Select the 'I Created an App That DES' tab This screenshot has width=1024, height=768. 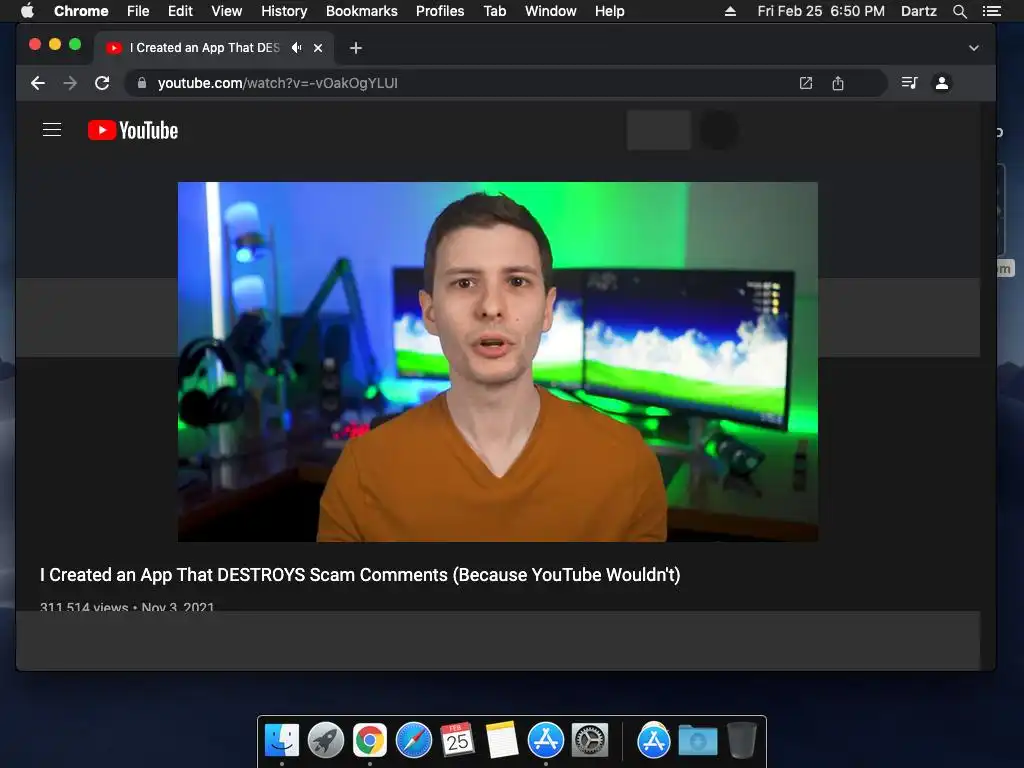pos(214,48)
